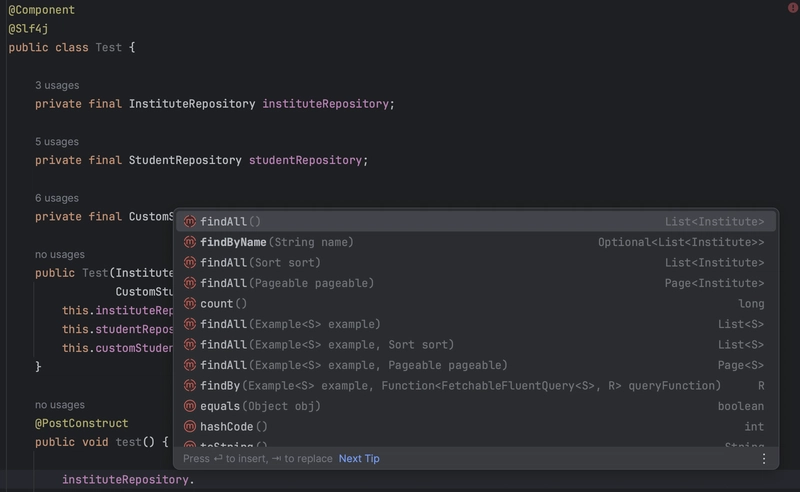Pick the findBy(Example<S> example, ...) suggestion
The height and width of the screenshot is (492, 800).
tap(476, 385)
